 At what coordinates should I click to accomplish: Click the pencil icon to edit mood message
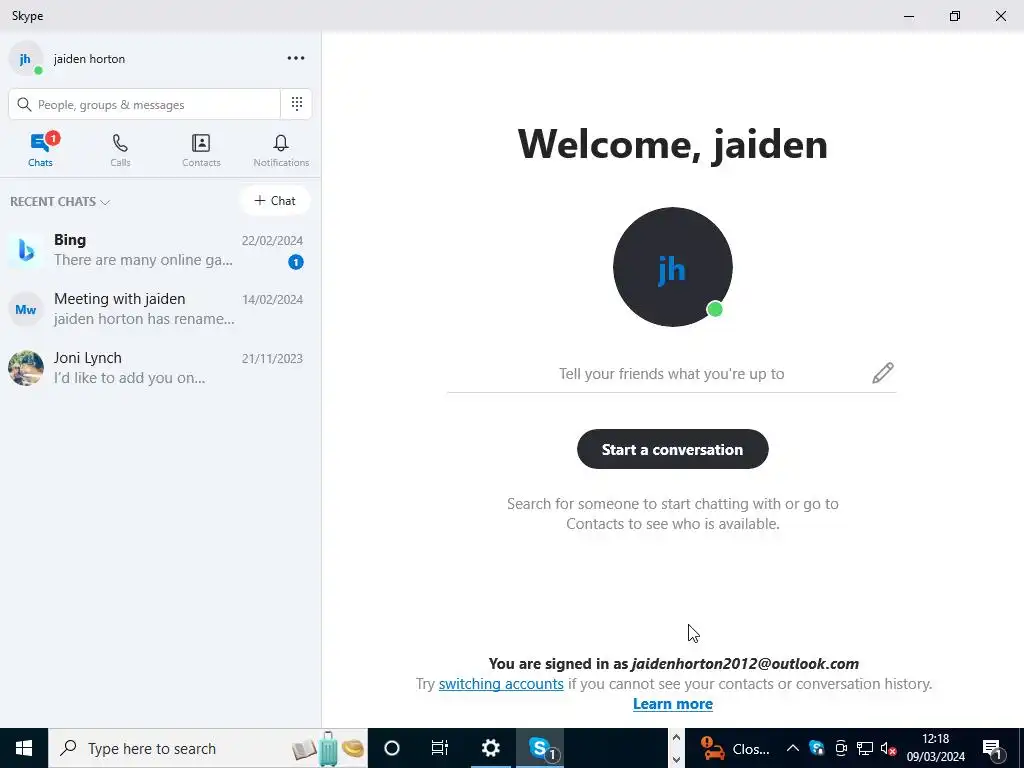point(882,374)
